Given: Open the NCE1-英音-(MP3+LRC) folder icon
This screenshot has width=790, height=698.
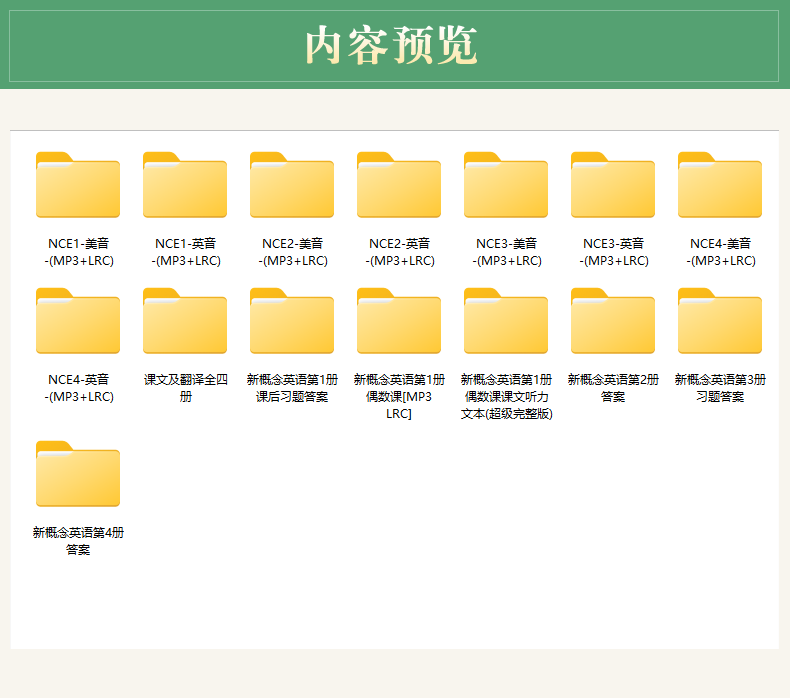Looking at the screenshot, I should tap(185, 185).
